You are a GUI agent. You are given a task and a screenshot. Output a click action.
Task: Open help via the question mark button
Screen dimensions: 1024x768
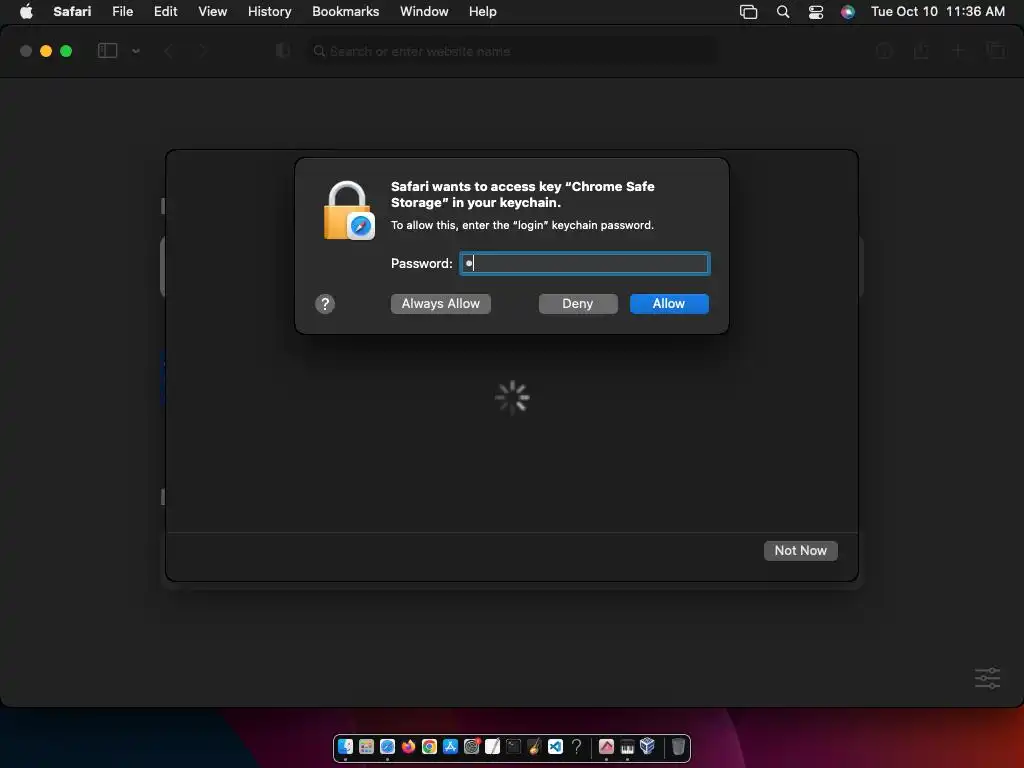pyautogui.click(x=325, y=304)
